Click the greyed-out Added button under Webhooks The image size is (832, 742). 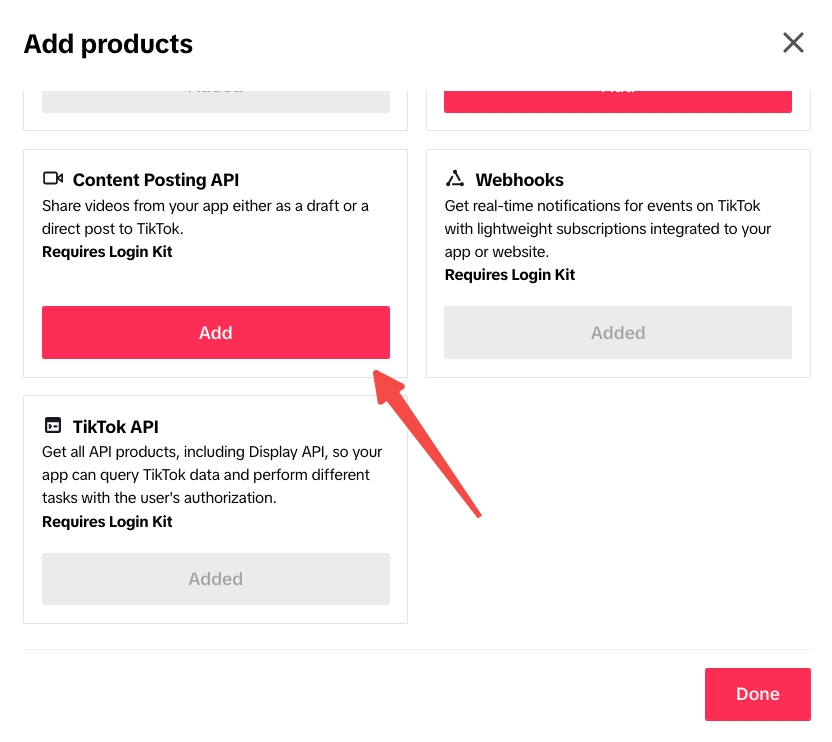click(x=618, y=332)
